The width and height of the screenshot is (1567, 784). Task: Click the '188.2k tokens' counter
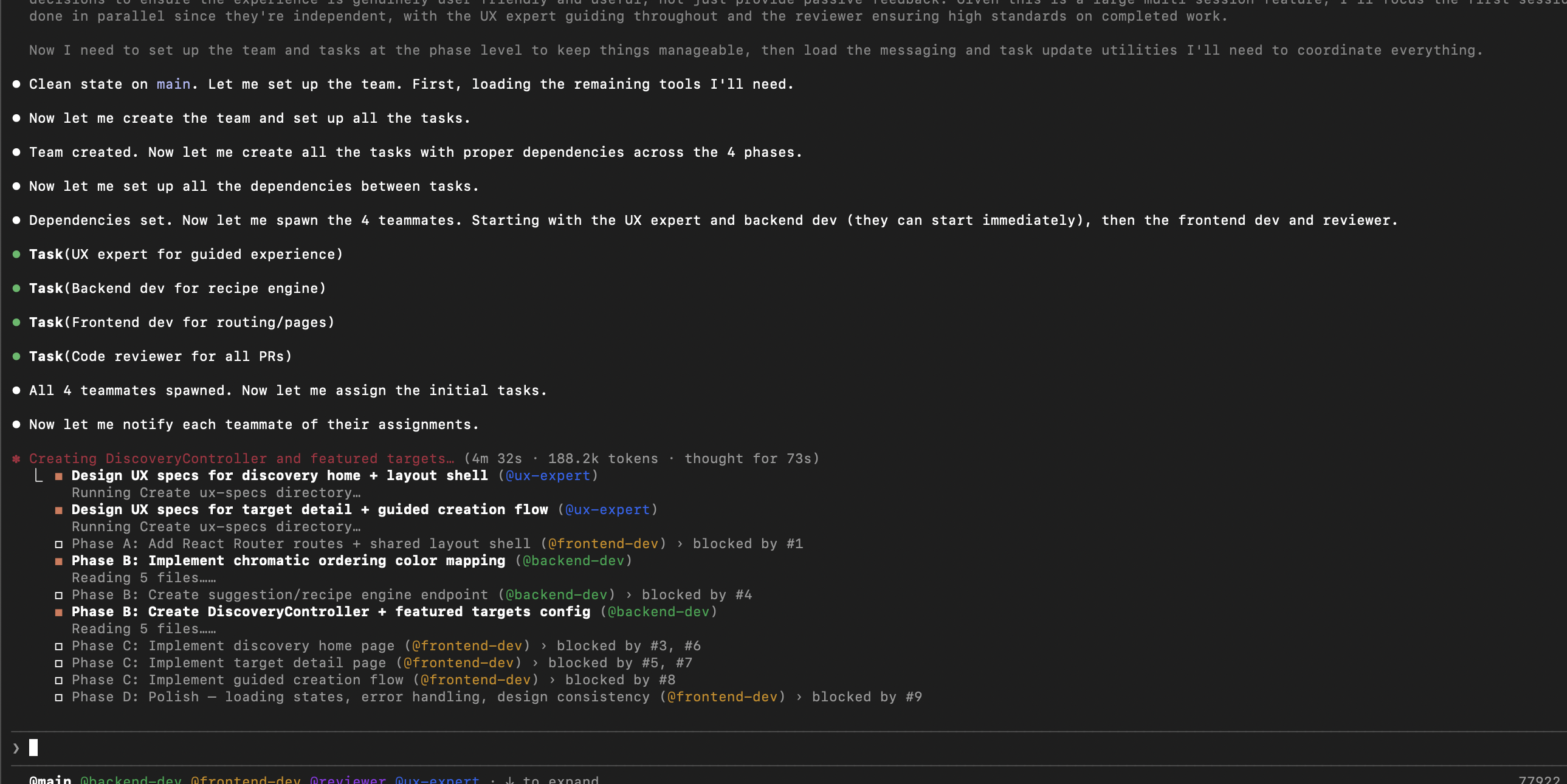[x=603, y=459]
